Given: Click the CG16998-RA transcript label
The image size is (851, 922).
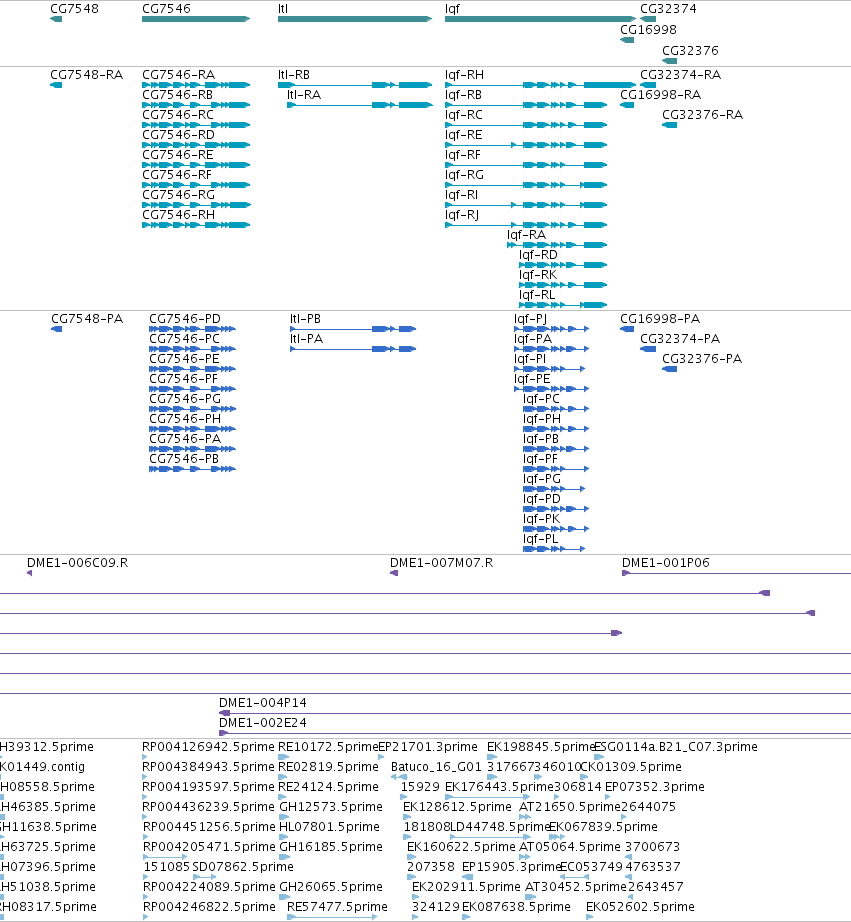Looking at the screenshot, I should (660, 95).
